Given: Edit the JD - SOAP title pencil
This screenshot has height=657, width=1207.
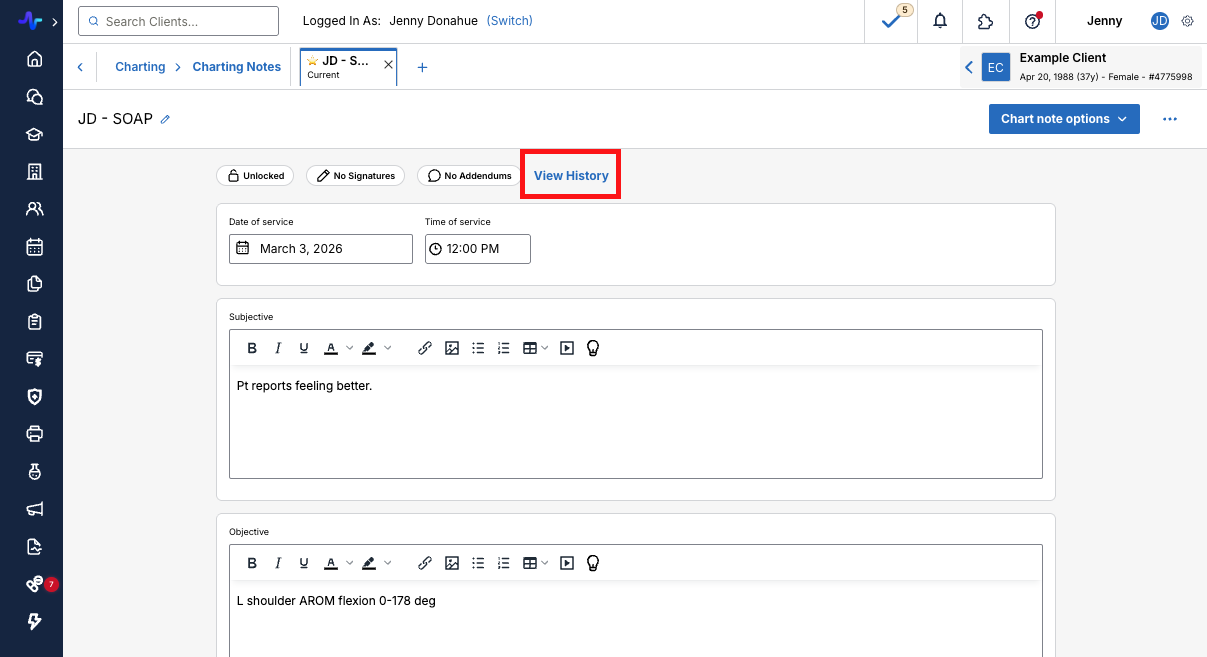Looking at the screenshot, I should click(165, 119).
